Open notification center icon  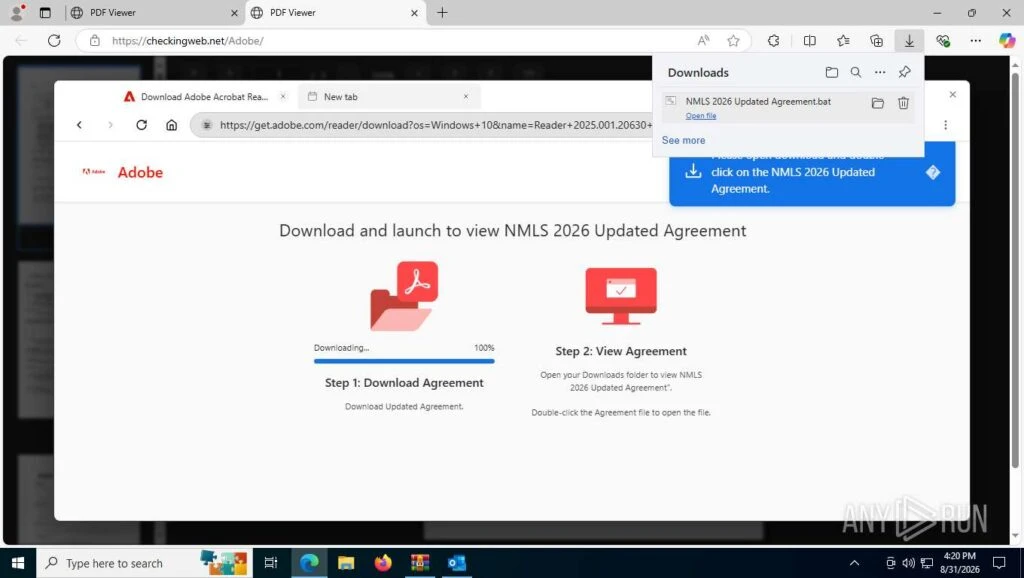click(x=999, y=563)
